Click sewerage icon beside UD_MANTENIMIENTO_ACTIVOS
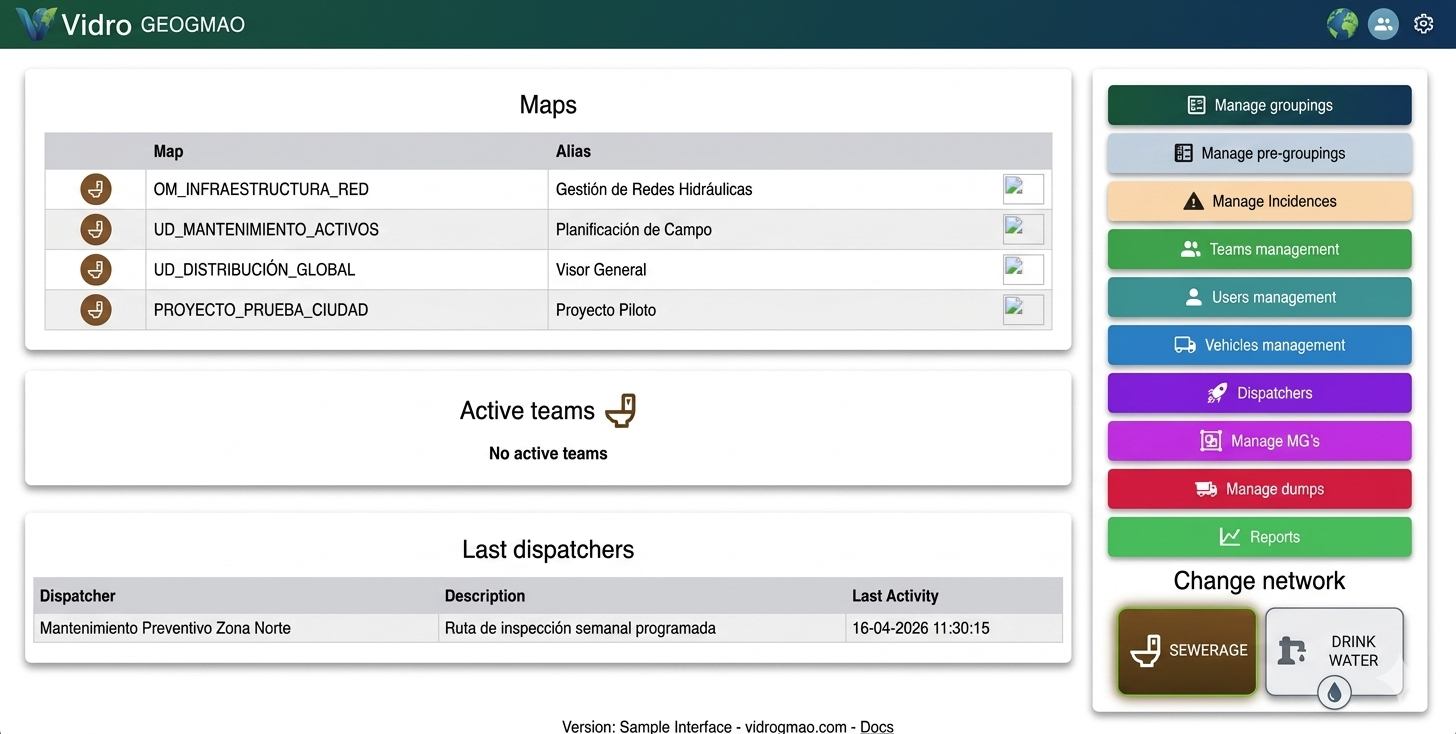 (96, 229)
